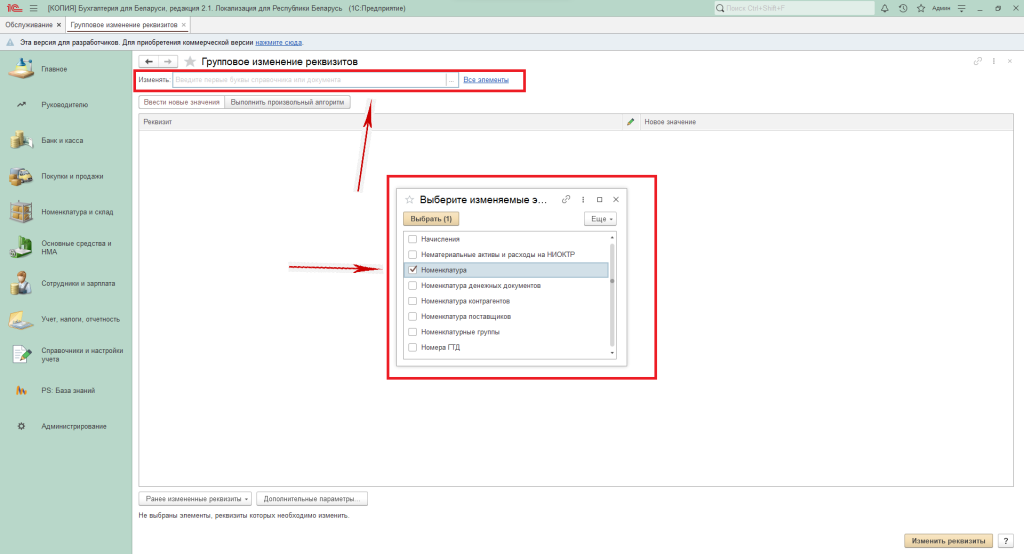Screen dimensions: 1024x554
Task: Uncheck the 'Номенклатура' checkbox
Action: 412,270
